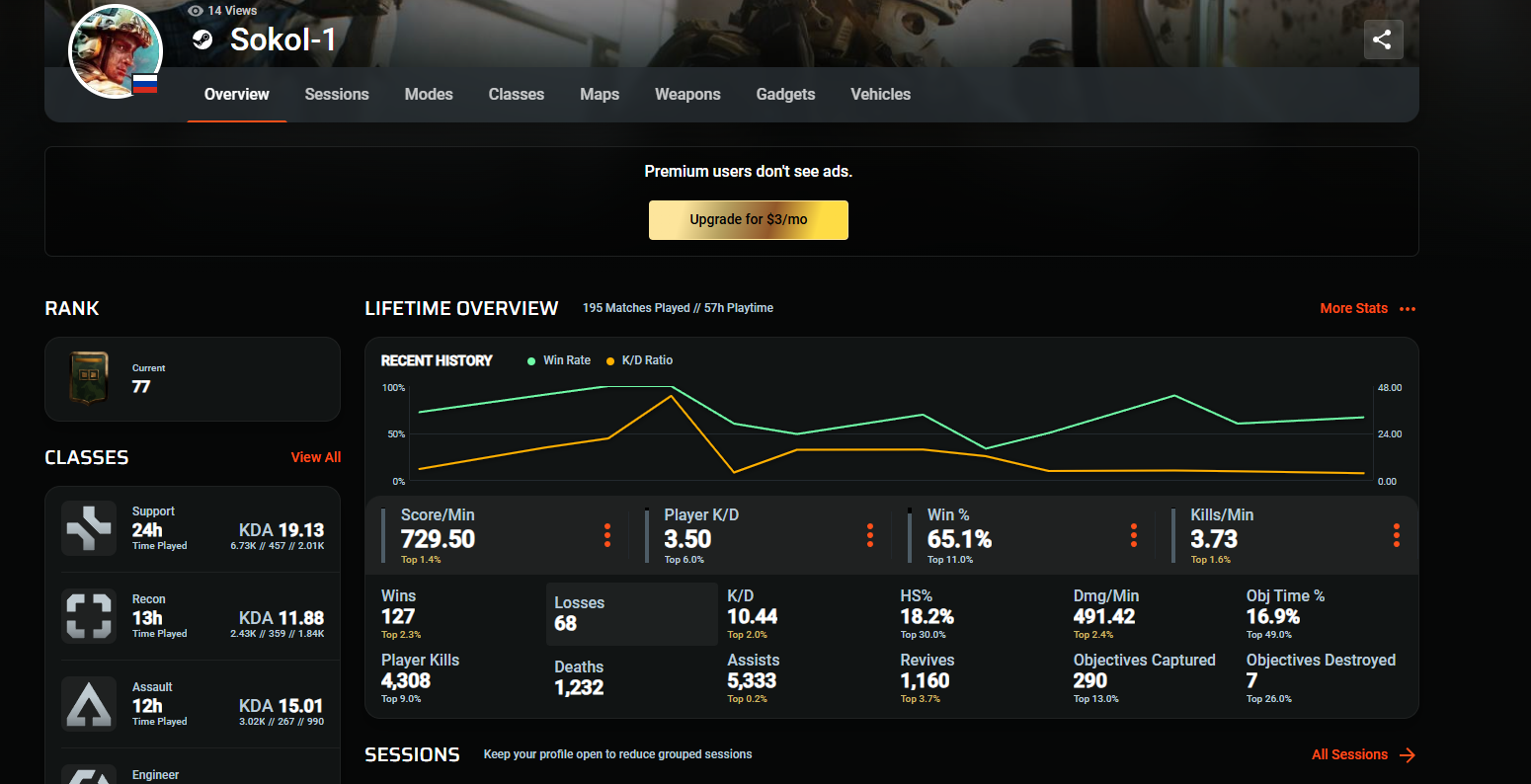Click the Sokol-1 username heading
The image size is (1531, 784).
283,39
